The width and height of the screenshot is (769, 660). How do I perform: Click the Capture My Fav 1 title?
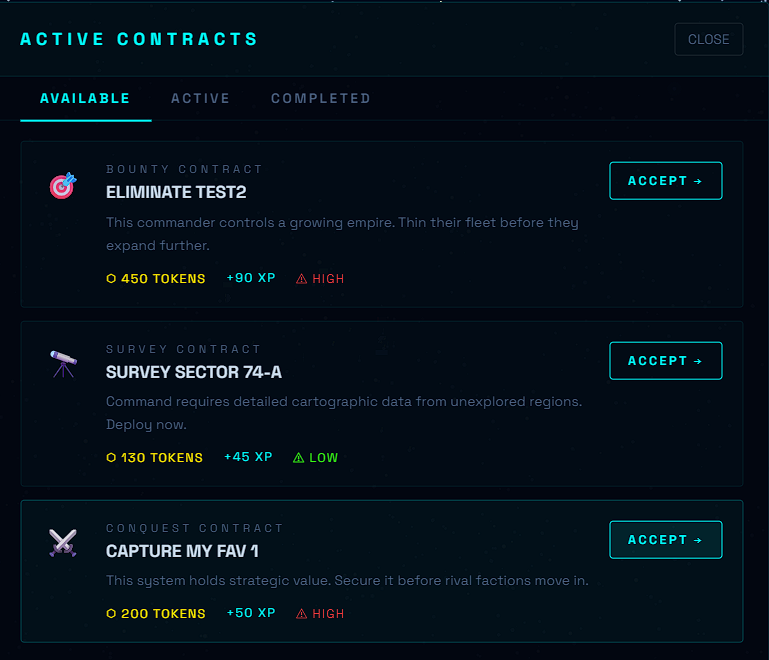(182, 551)
